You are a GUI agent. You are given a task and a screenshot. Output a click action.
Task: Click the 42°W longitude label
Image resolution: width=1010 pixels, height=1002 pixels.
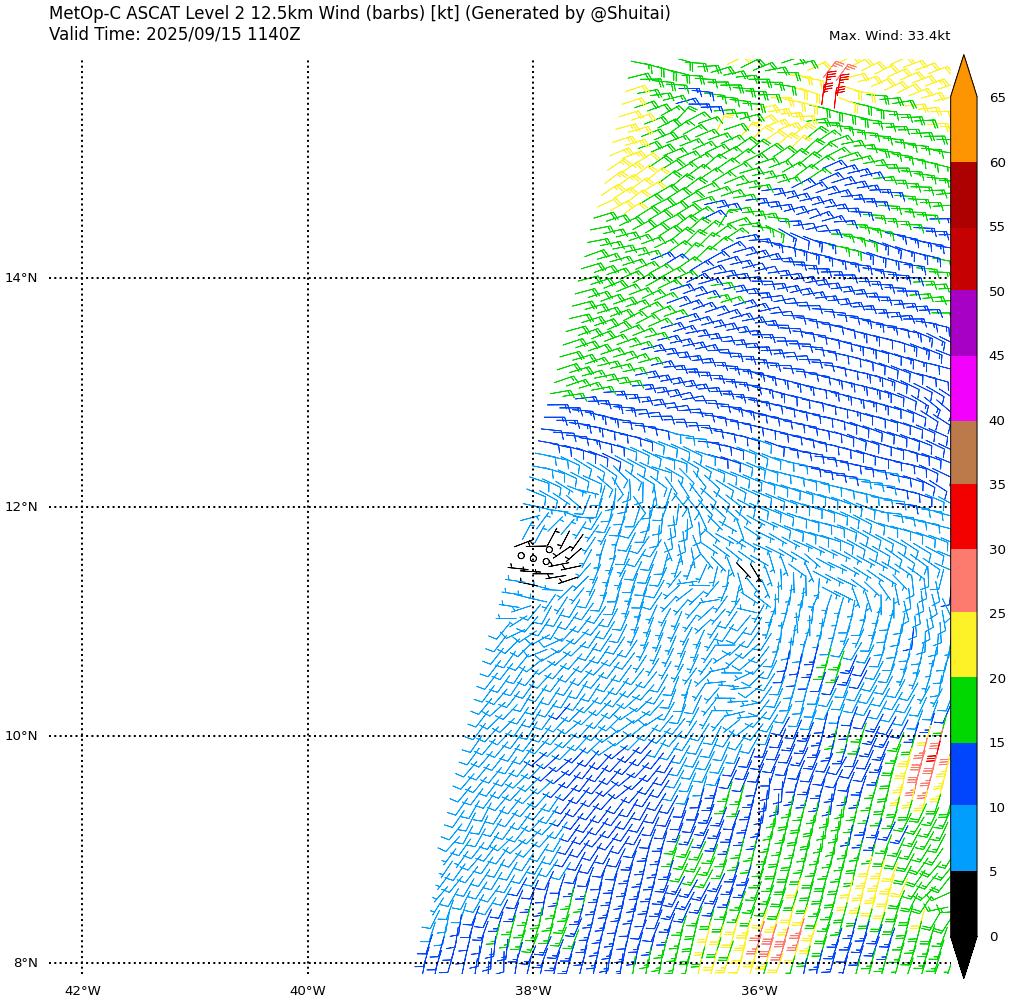(x=82, y=990)
